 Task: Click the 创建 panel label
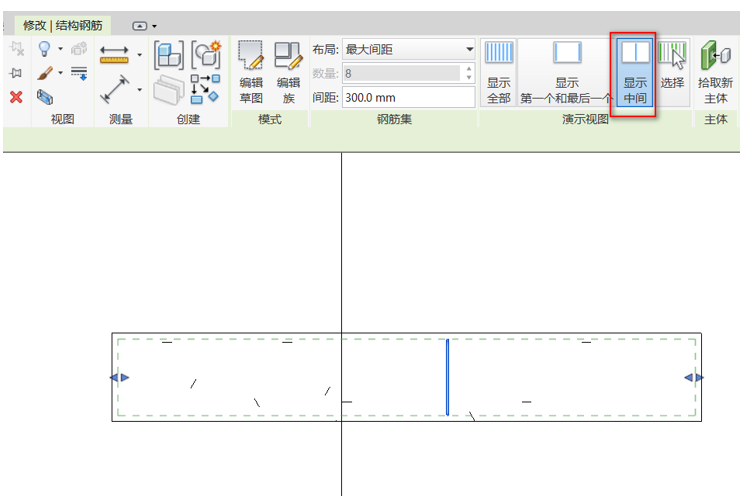click(x=188, y=119)
